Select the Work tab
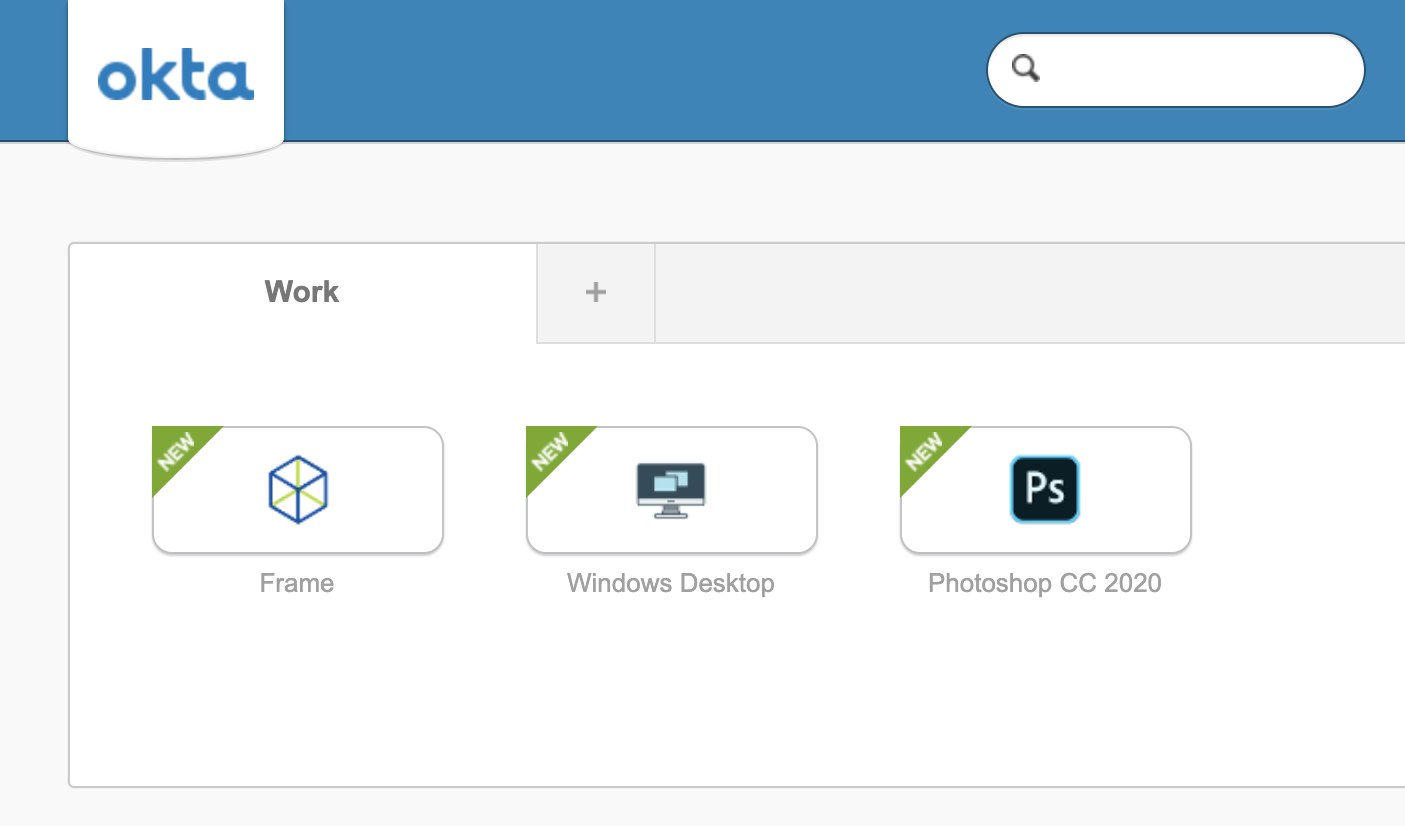The width and height of the screenshot is (1405, 826). pos(302,292)
